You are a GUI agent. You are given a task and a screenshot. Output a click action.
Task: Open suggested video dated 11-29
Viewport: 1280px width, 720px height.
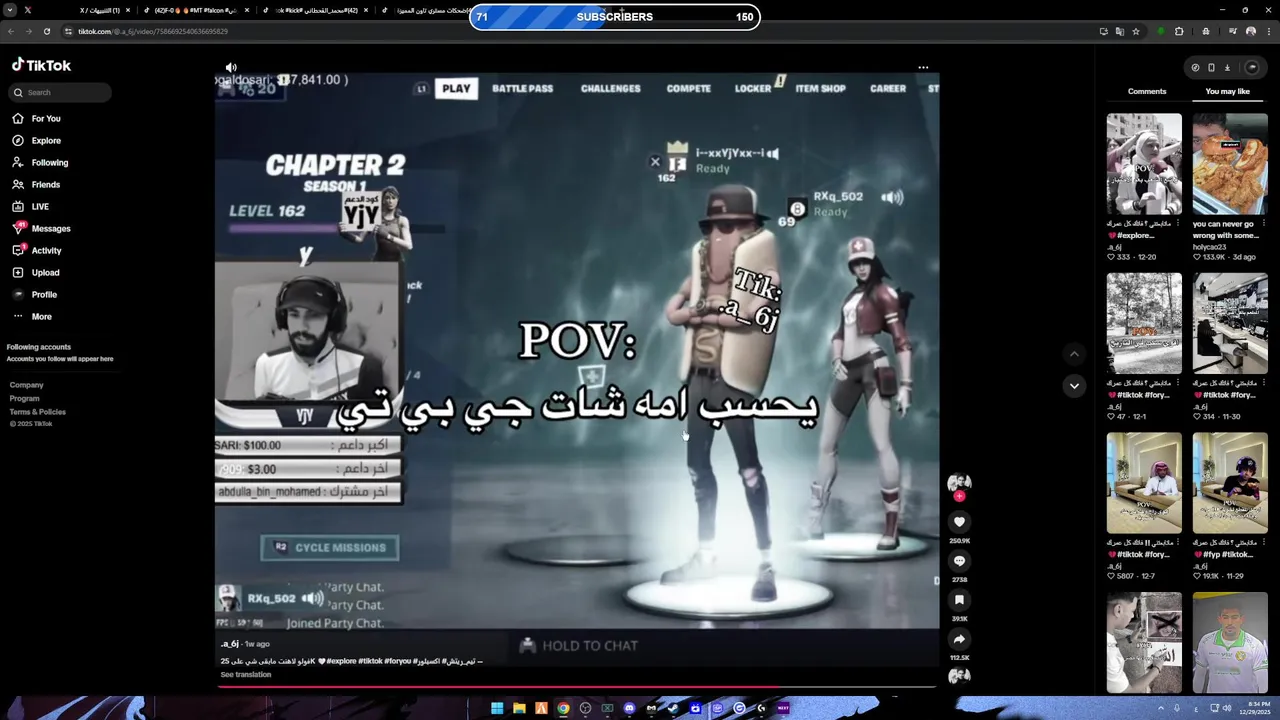pyautogui.click(x=1230, y=483)
